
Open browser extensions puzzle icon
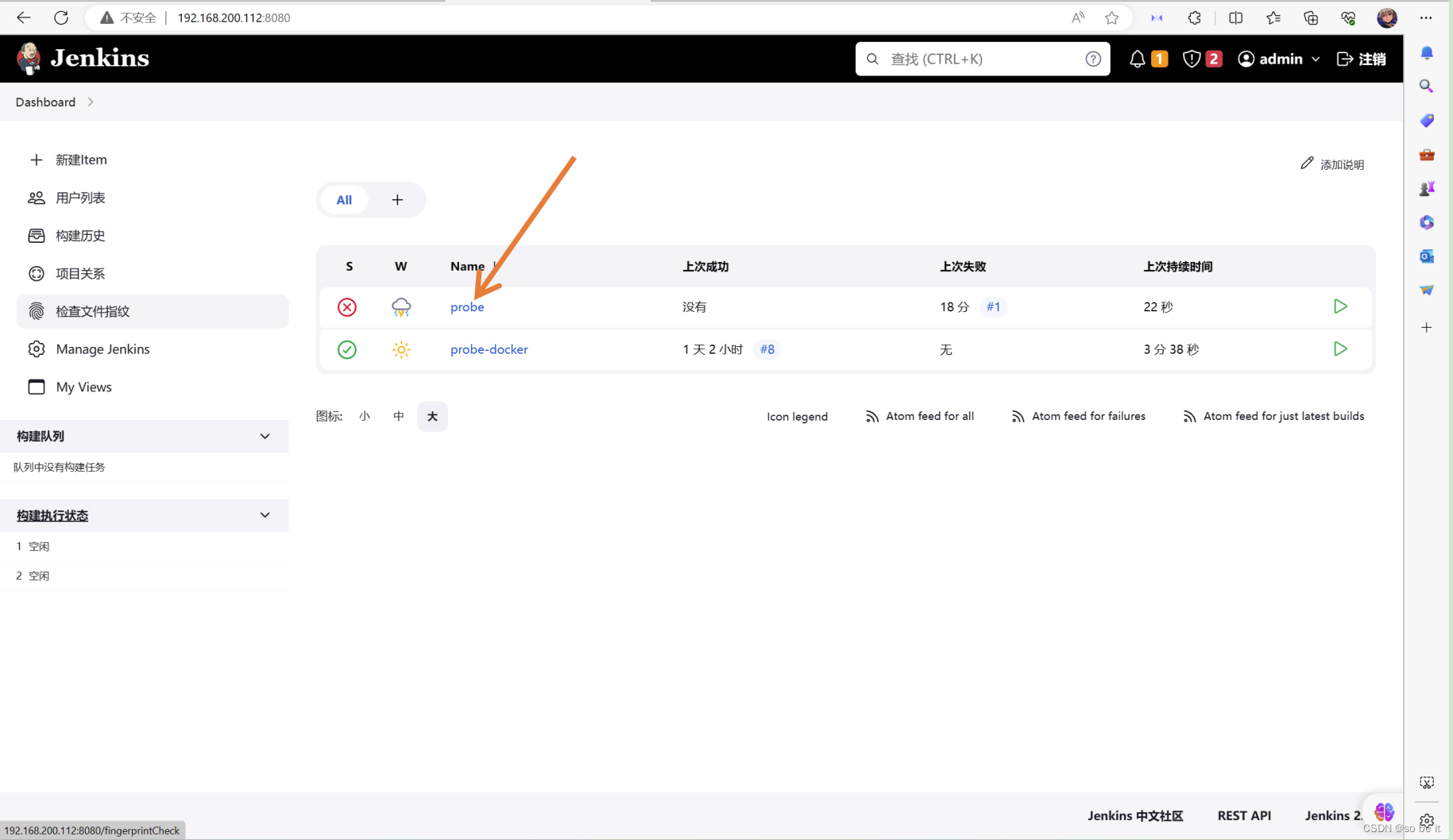tap(1194, 17)
